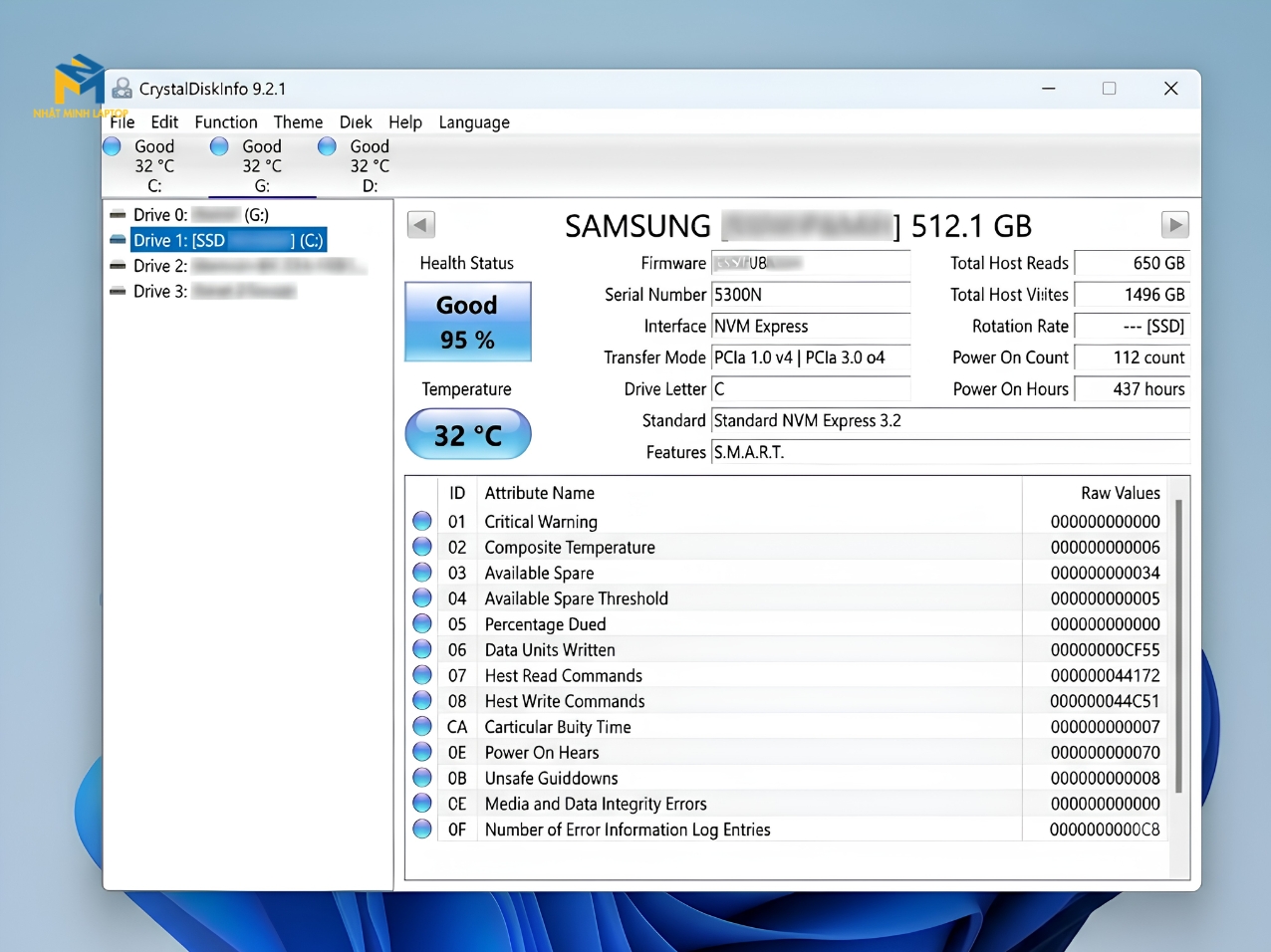Click the SAMSUNG 512.1 GB disk title
This screenshot has width=1271, height=952.
[798, 226]
